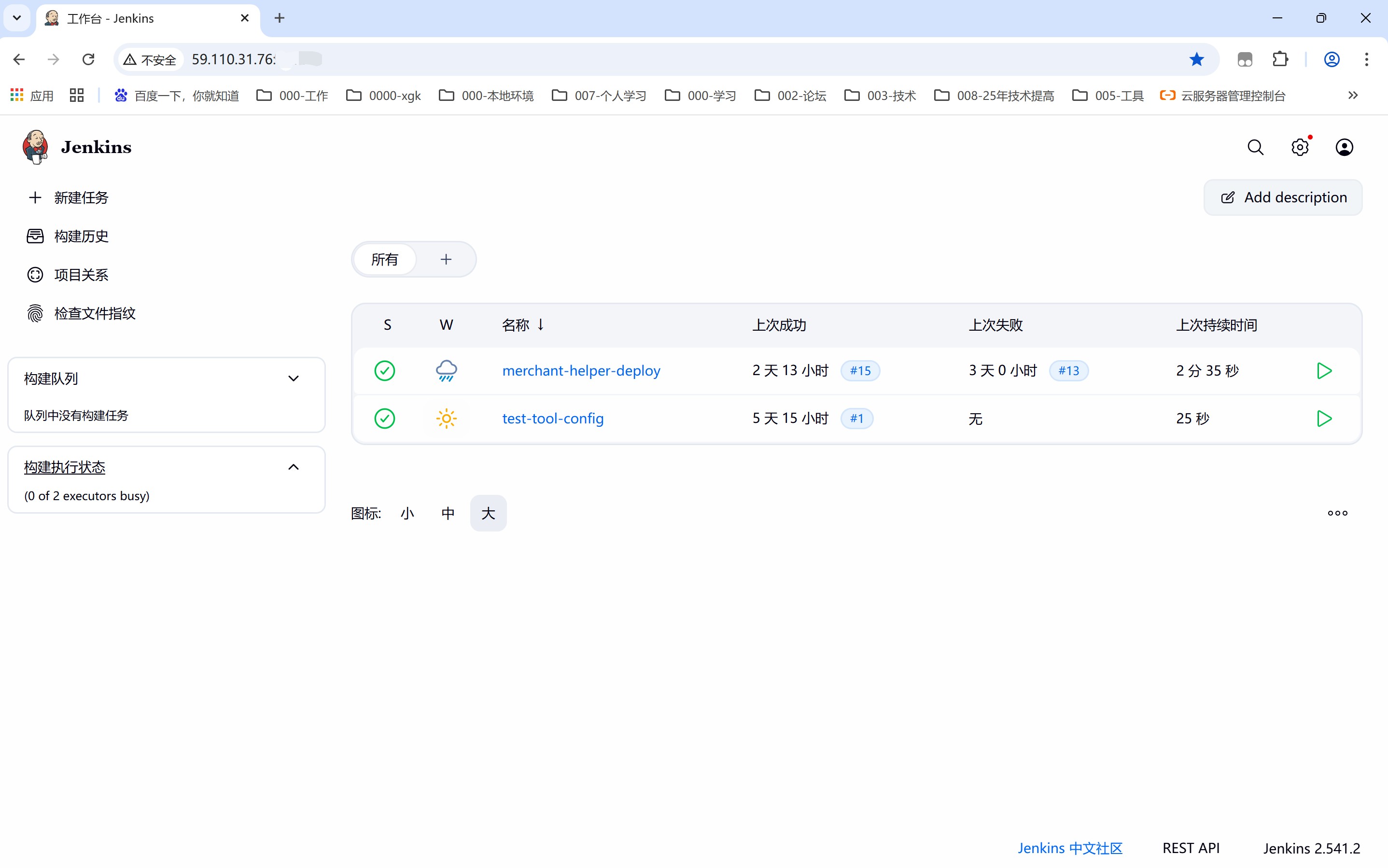Open the 000-工作 bookmark folder
This screenshot has height=868, width=1388.
pyautogui.click(x=292, y=95)
